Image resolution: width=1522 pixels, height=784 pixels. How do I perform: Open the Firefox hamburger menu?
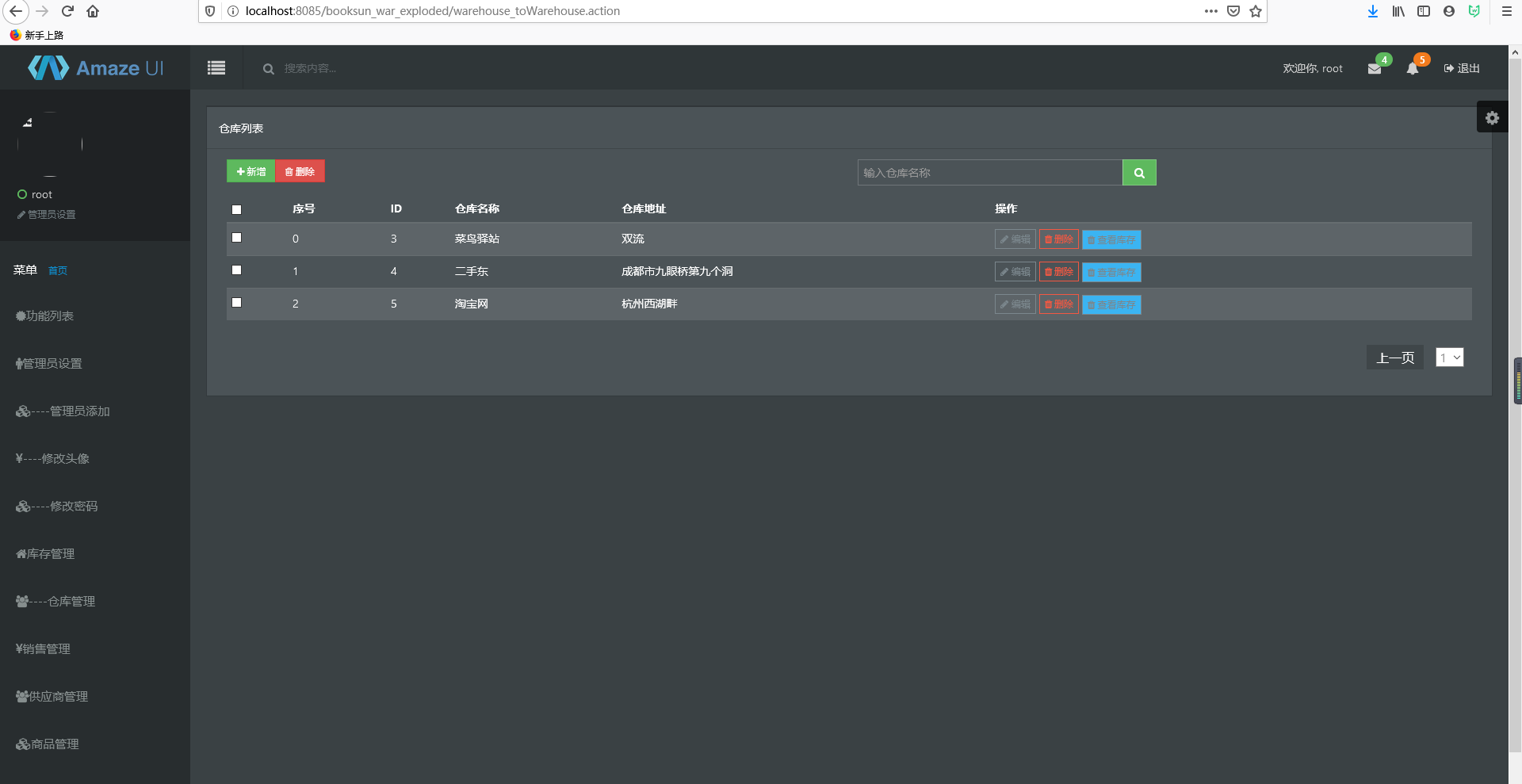[x=1506, y=11]
